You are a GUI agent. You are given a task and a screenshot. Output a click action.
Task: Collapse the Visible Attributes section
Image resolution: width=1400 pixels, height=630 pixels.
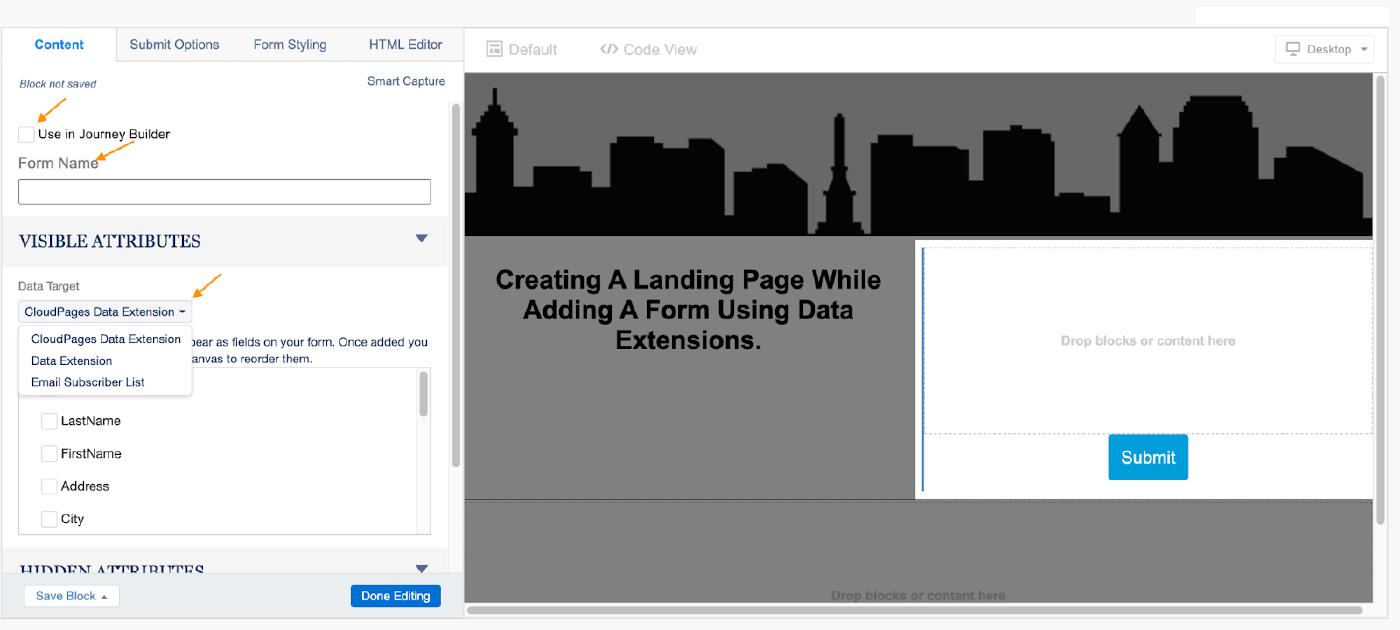tap(421, 239)
